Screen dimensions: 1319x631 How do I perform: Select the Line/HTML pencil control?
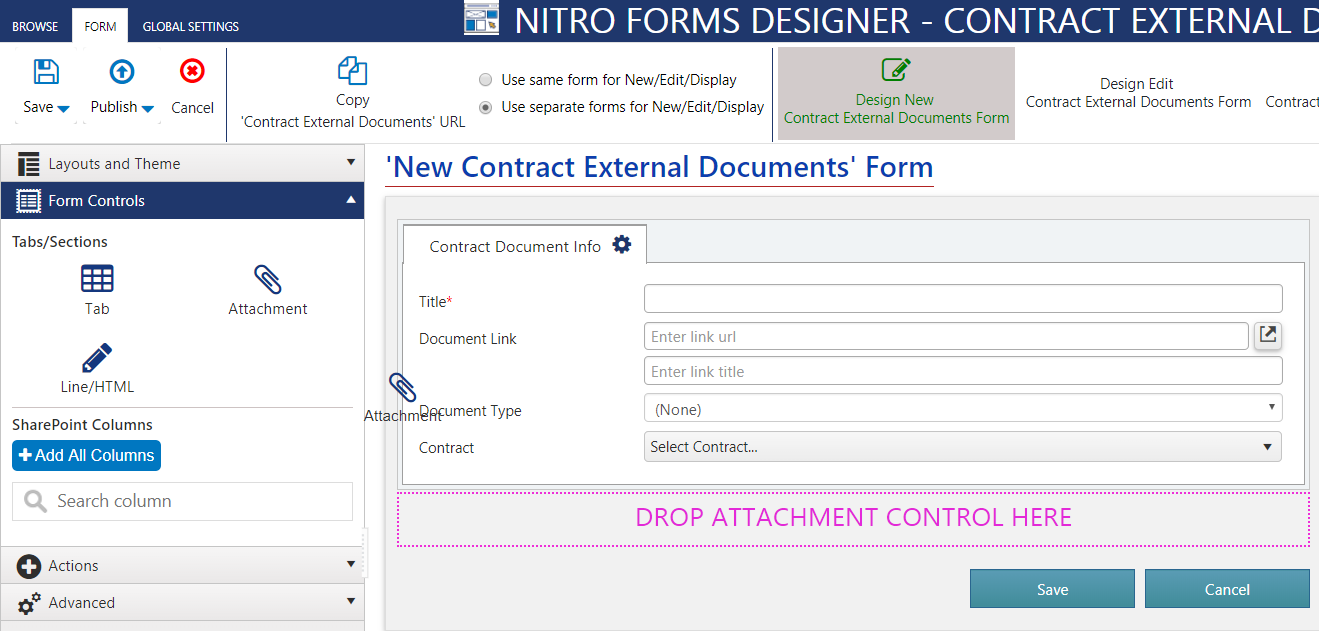pos(97,358)
